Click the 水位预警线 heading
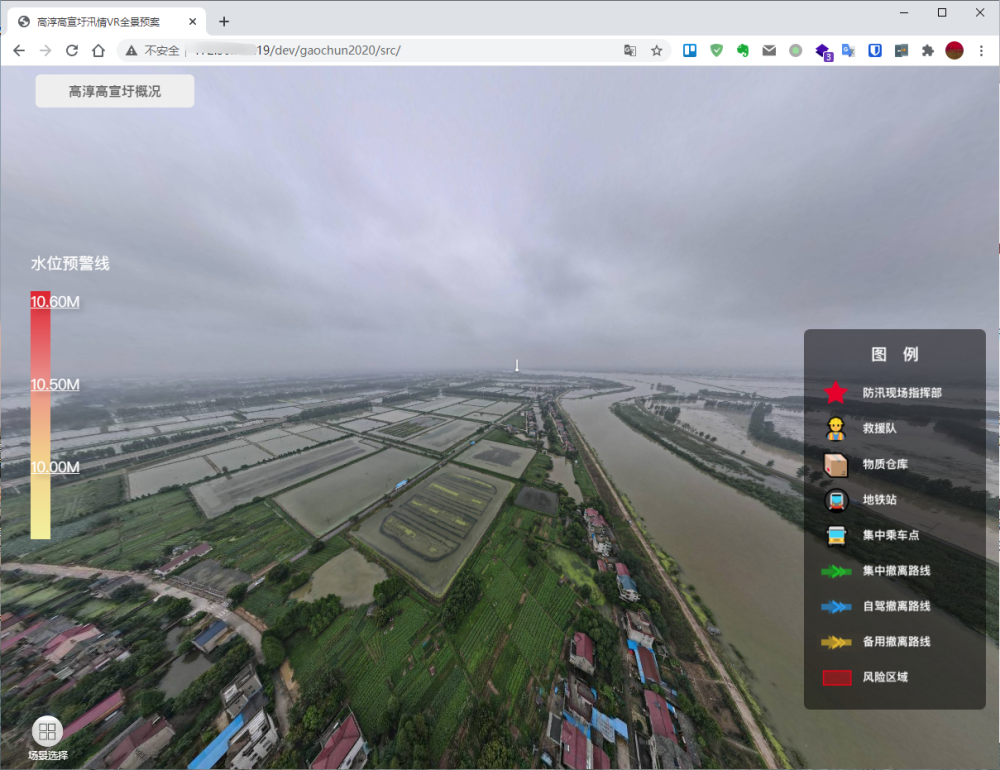Viewport: 1000px width, 770px height. coord(70,263)
